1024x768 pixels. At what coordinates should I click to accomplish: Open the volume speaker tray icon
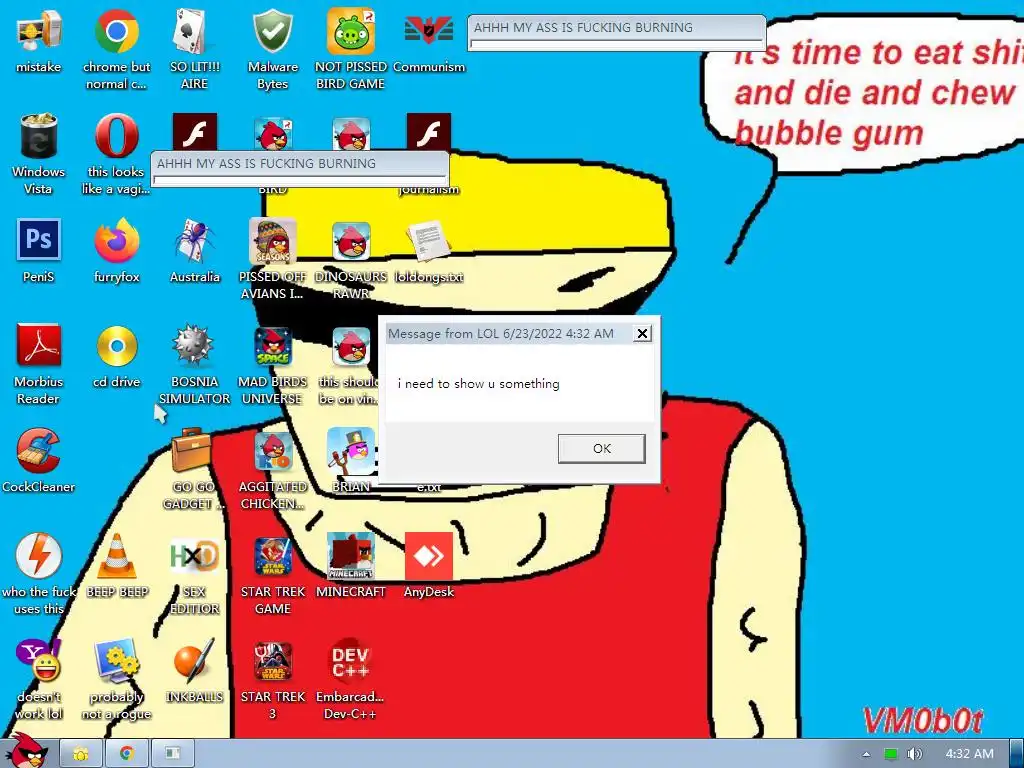(915, 754)
